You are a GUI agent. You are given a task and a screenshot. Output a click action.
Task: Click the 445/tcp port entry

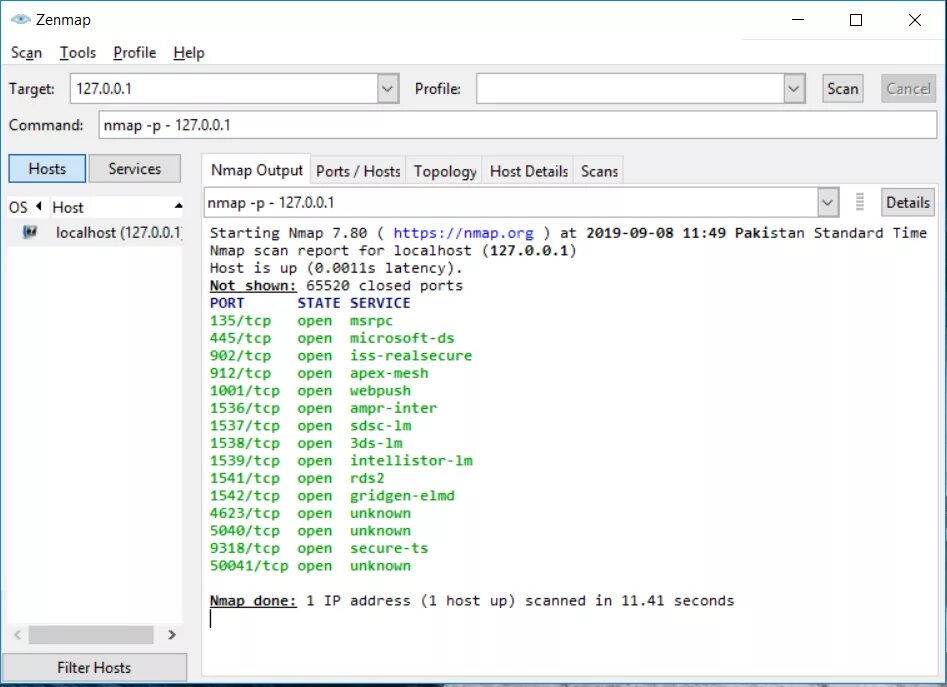240,338
